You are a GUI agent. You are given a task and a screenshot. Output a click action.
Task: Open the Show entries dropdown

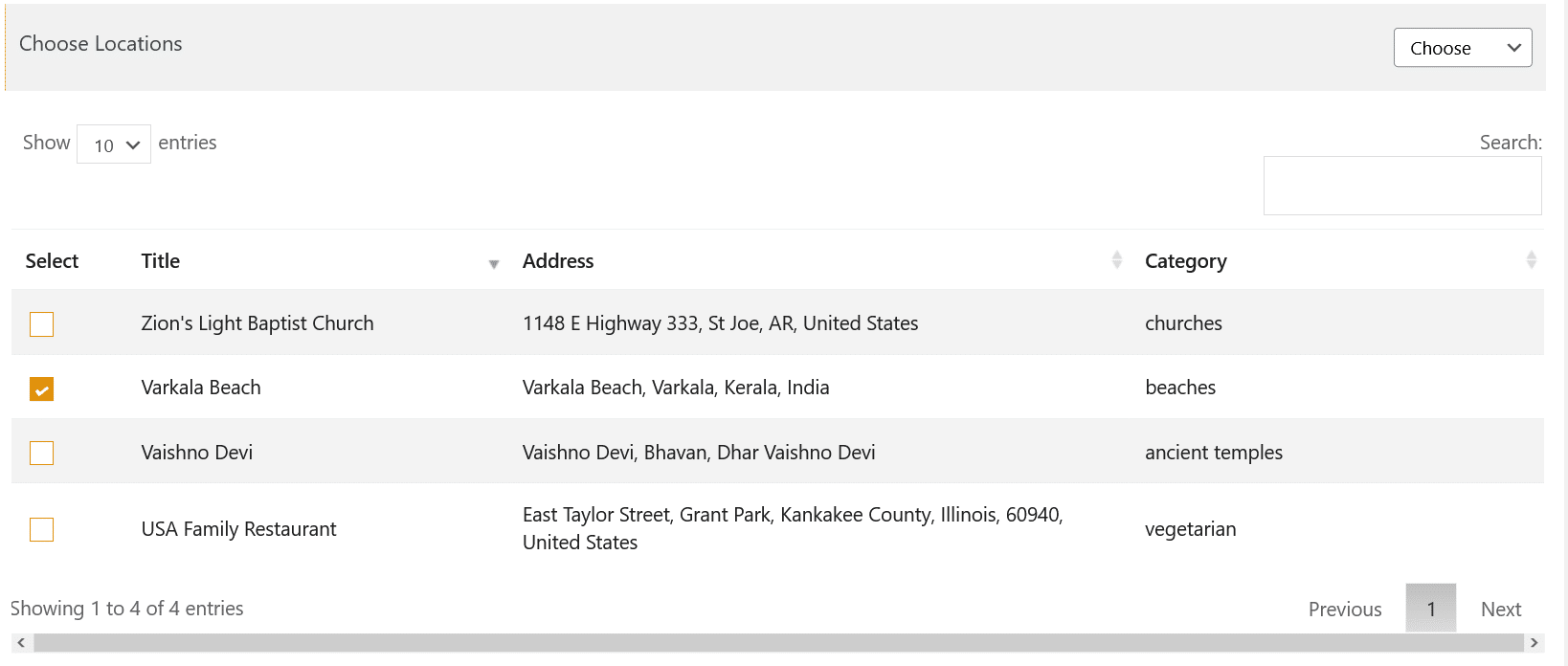pyautogui.click(x=113, y=144)
